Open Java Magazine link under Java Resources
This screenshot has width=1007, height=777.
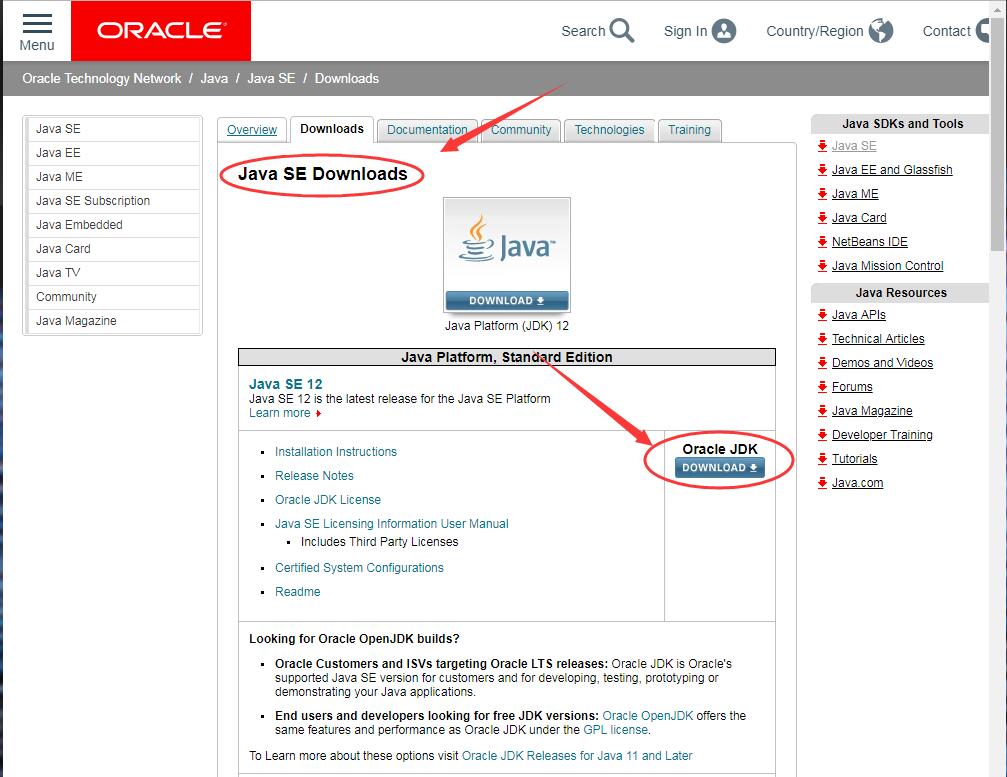(871, 411)
